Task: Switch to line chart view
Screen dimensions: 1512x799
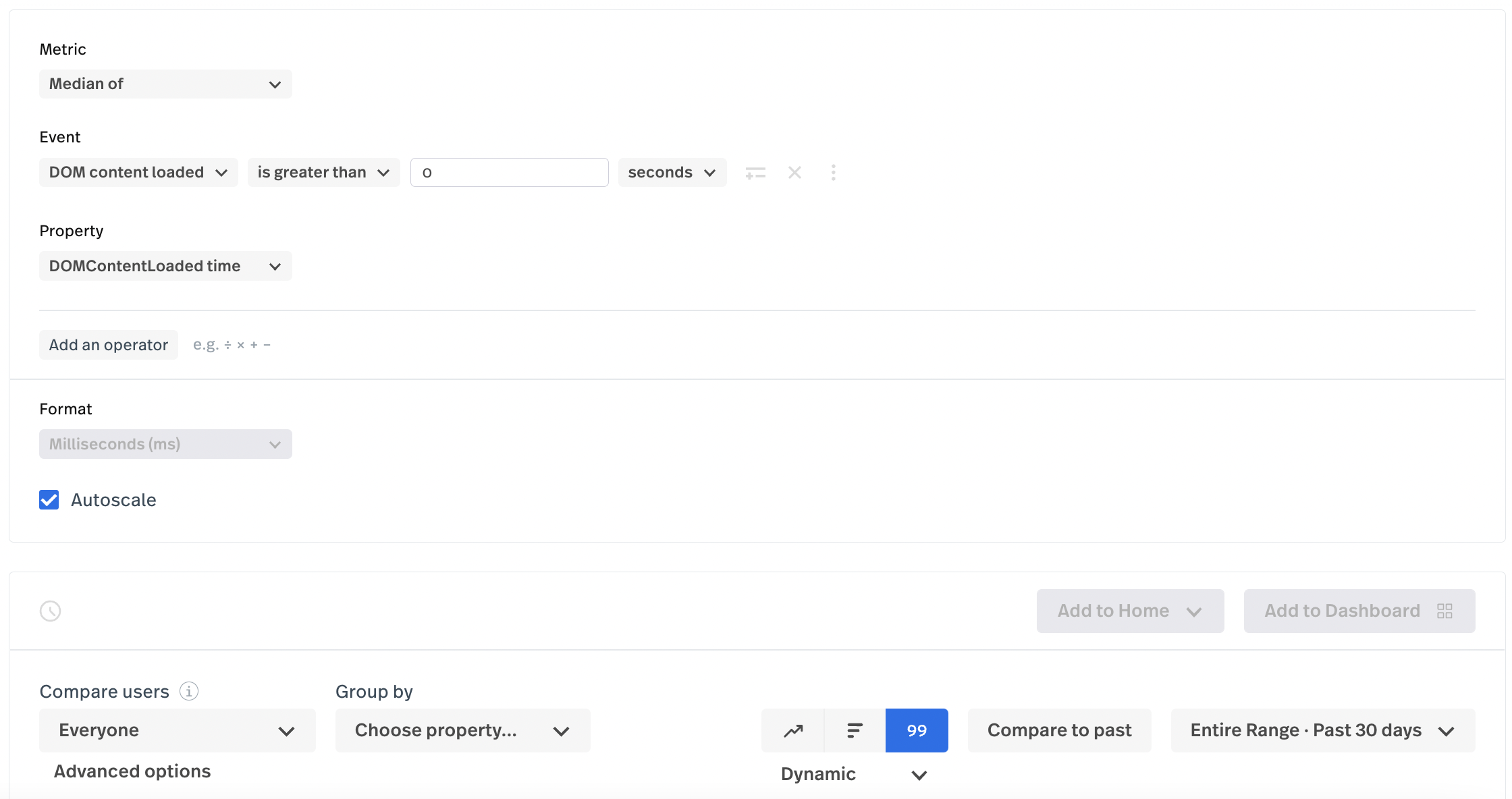Action: pyautogui.click(x=793, y=730)
